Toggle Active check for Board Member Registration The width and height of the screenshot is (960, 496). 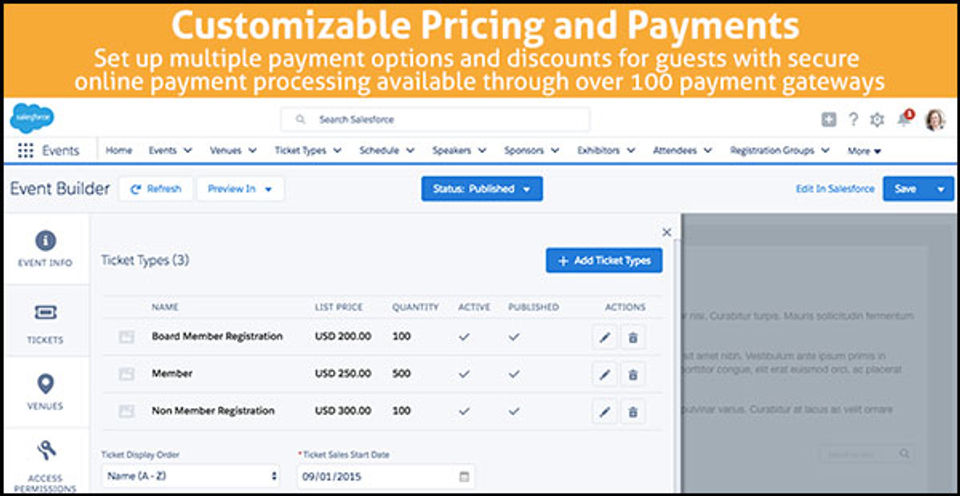[x=465, y=336]
